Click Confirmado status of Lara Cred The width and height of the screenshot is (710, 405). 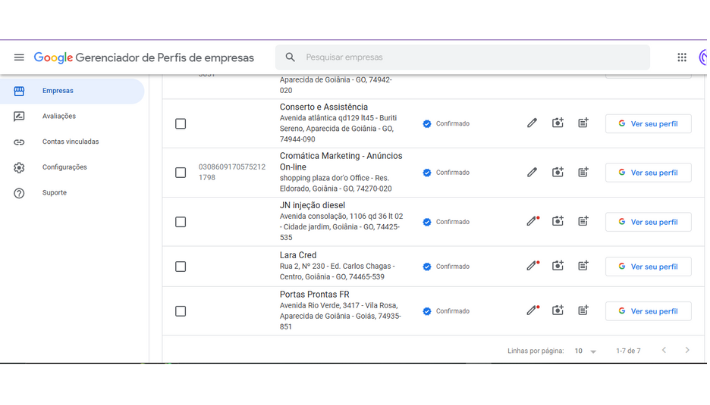[446, 266]
